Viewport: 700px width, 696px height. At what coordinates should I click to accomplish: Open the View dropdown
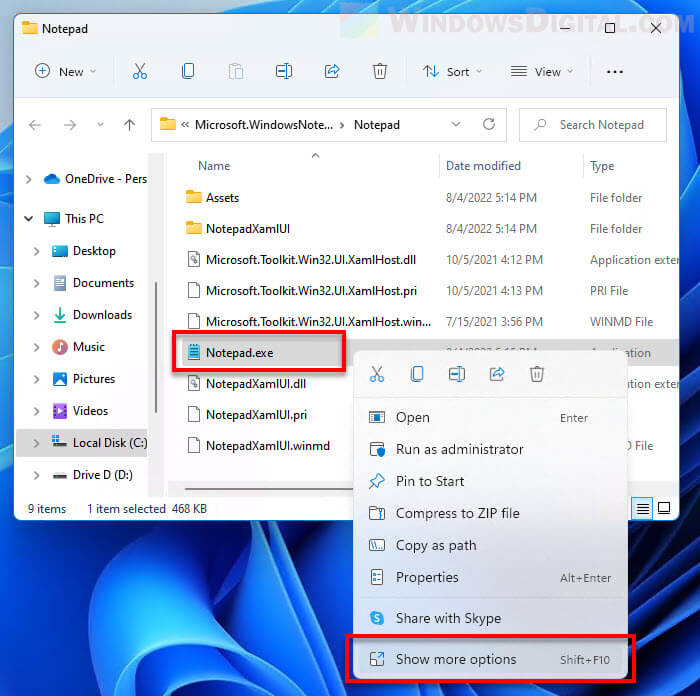pos(542,71)
